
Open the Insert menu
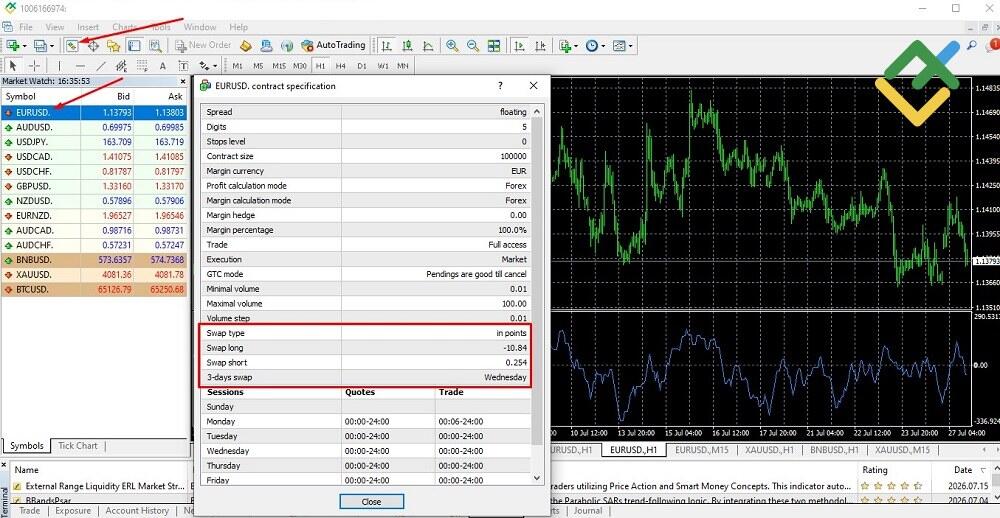click(x=88, y=27)
